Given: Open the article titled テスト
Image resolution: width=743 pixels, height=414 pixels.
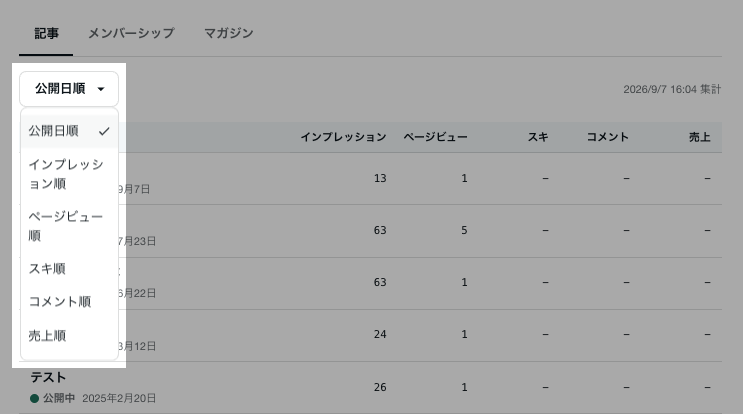Looking at the screenshot, I should point(48,378).
